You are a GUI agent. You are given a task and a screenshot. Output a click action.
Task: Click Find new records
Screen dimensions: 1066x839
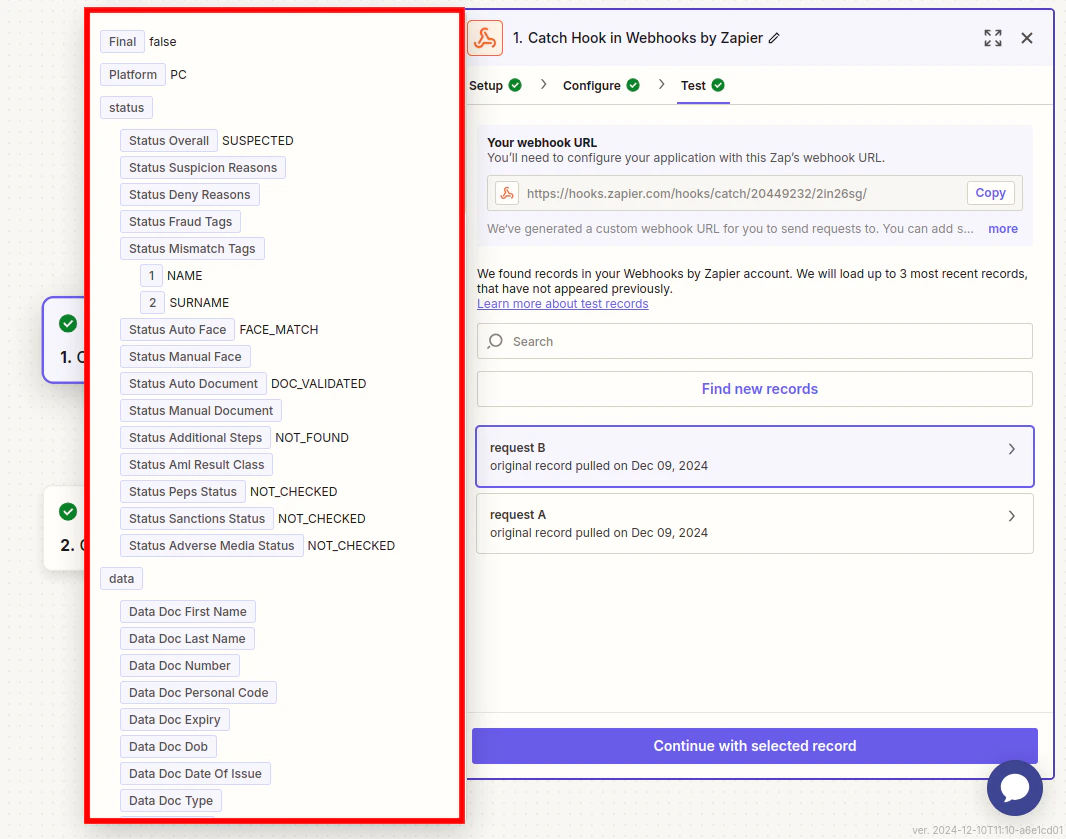tap(759, 388)
